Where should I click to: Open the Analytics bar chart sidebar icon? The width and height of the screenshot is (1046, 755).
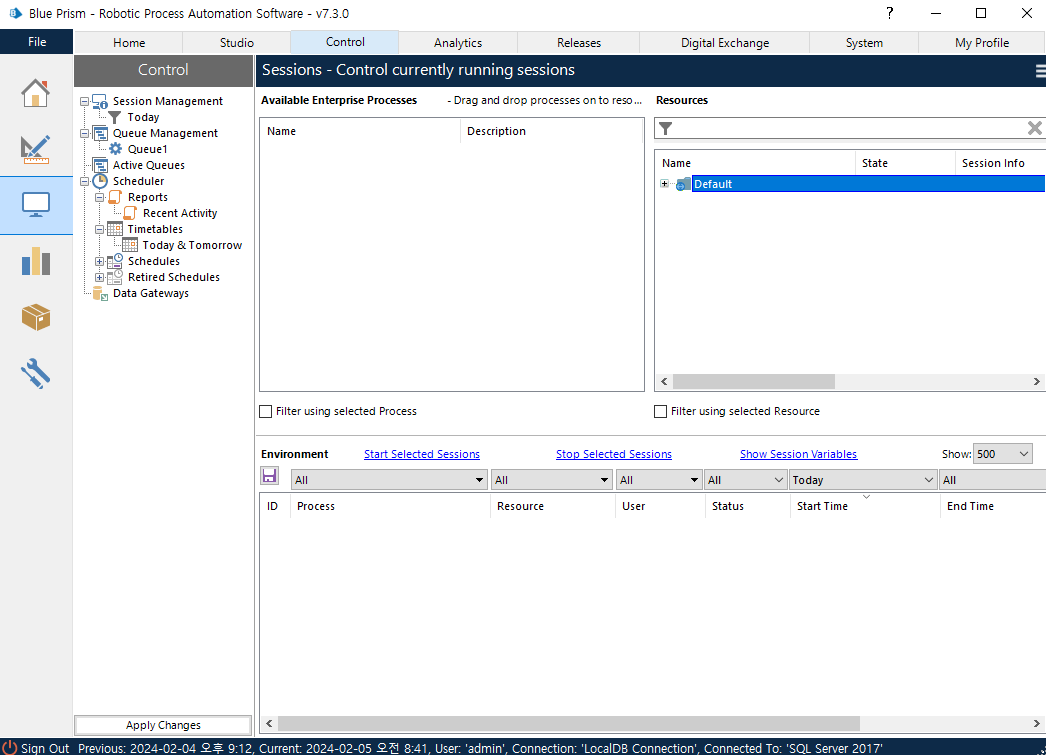tap(35, 261)
